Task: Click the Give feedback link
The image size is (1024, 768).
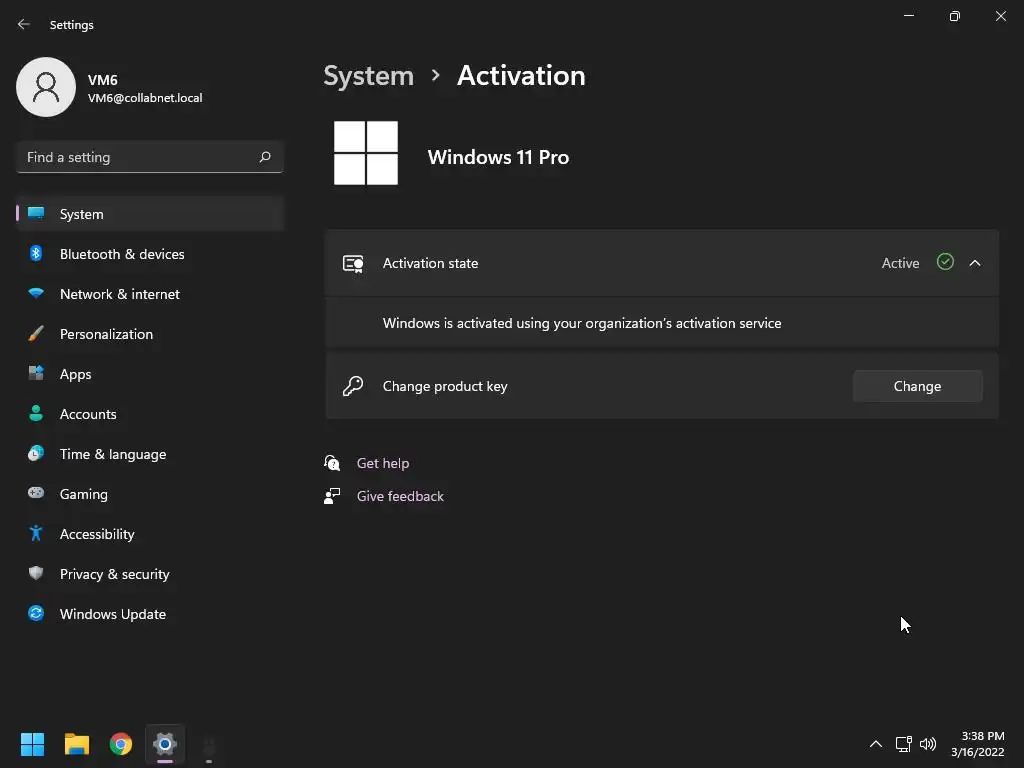Action: pyautogui.click(x=400, y=496)
